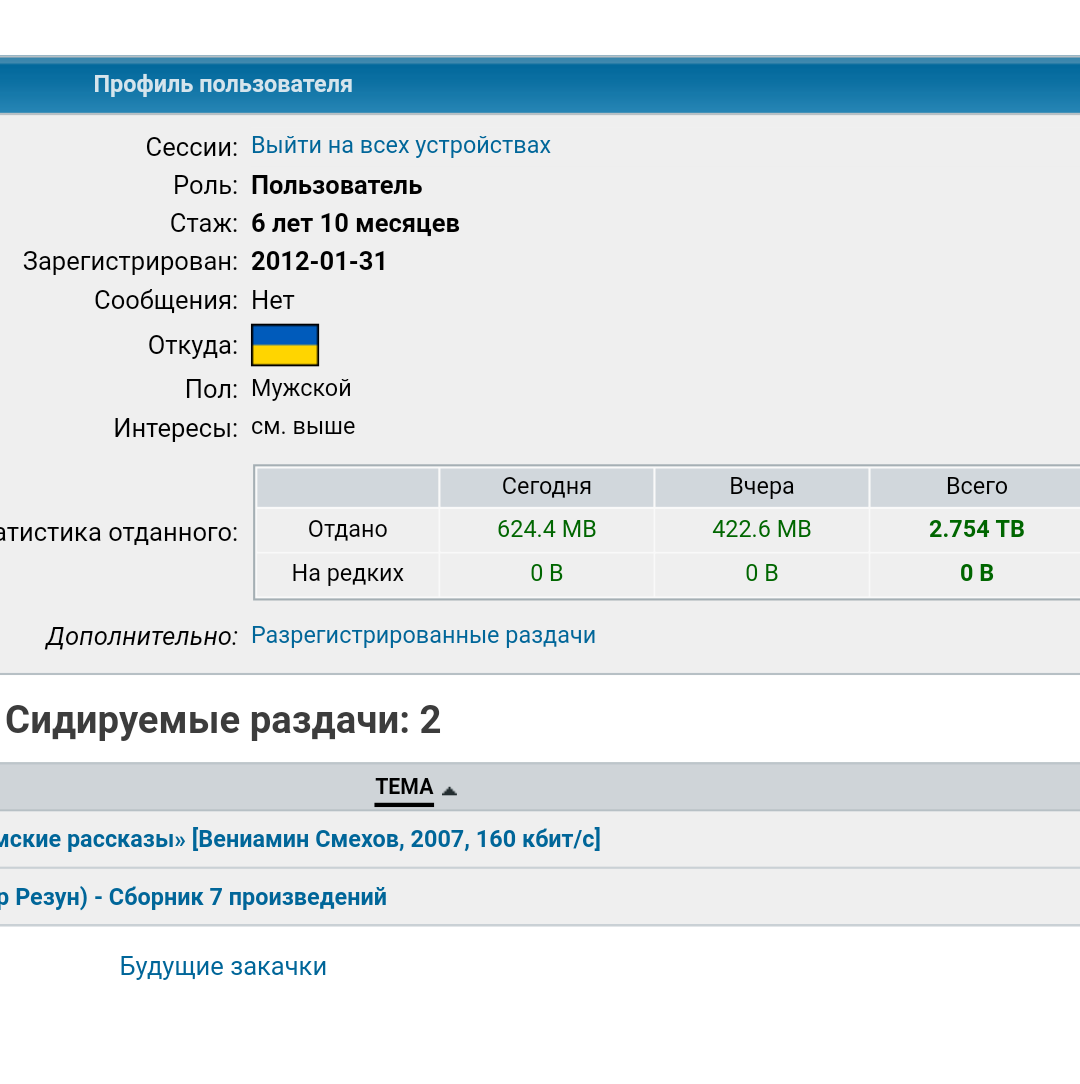Click the 'Отдано' row label
Image resolution: width=1080 pixels, height=1084 pixels.
click(347, 529)
